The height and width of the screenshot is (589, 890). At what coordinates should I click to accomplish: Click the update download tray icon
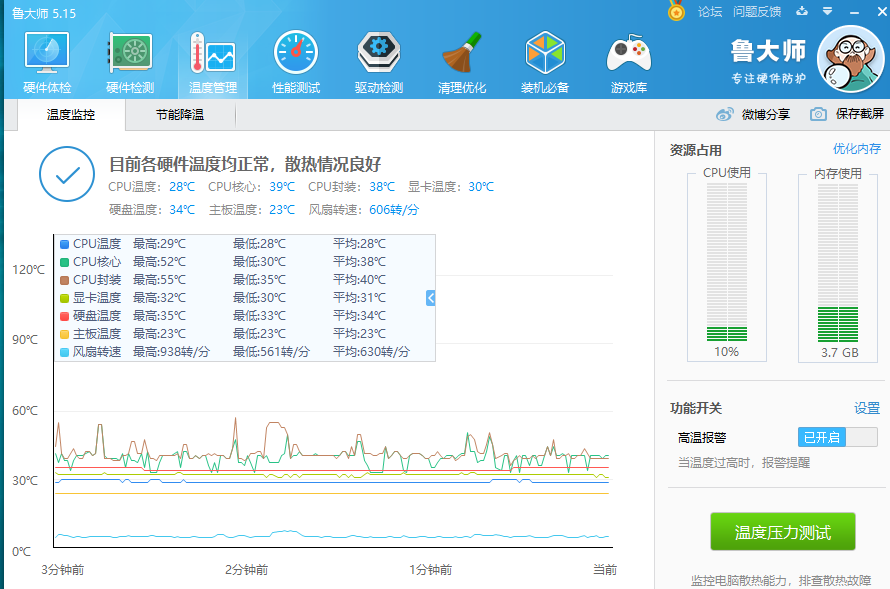(x=801, y=12)
